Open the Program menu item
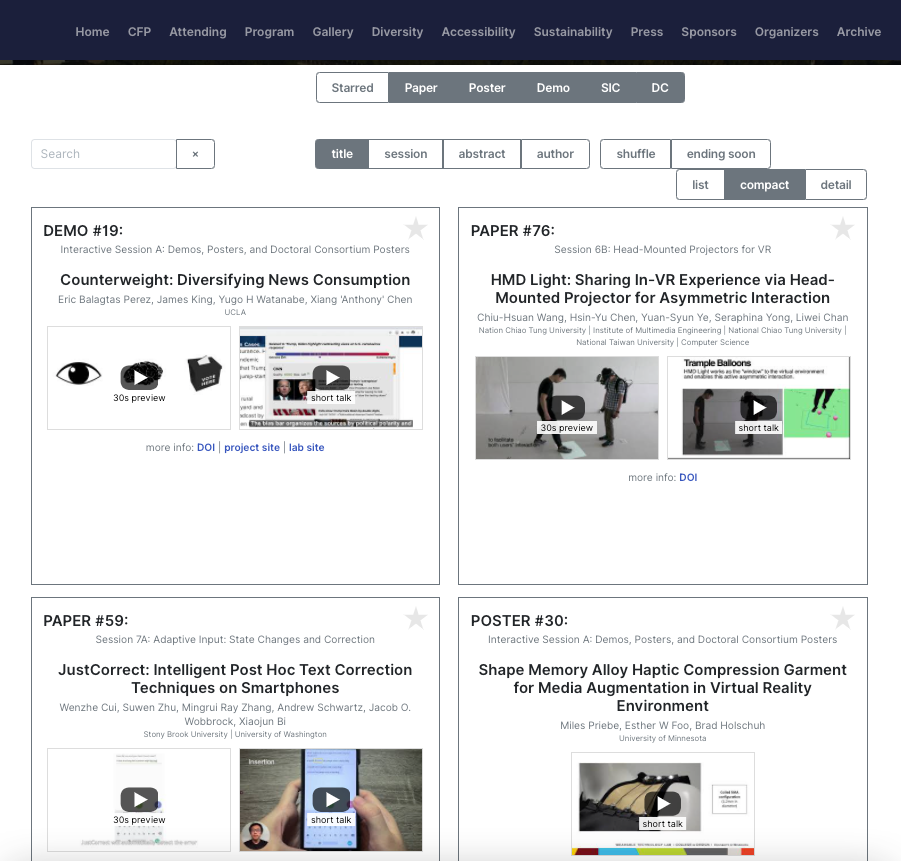Screen dimensions: 901x861 [269, 31]
